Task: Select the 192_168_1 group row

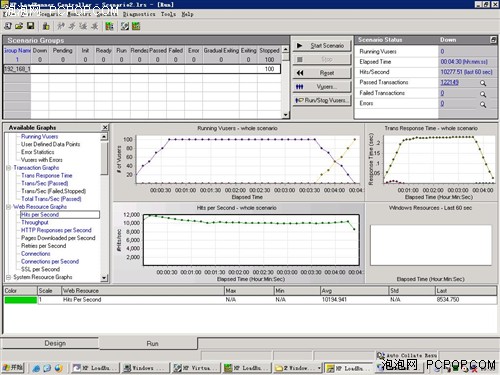Action: coord(142,69)
